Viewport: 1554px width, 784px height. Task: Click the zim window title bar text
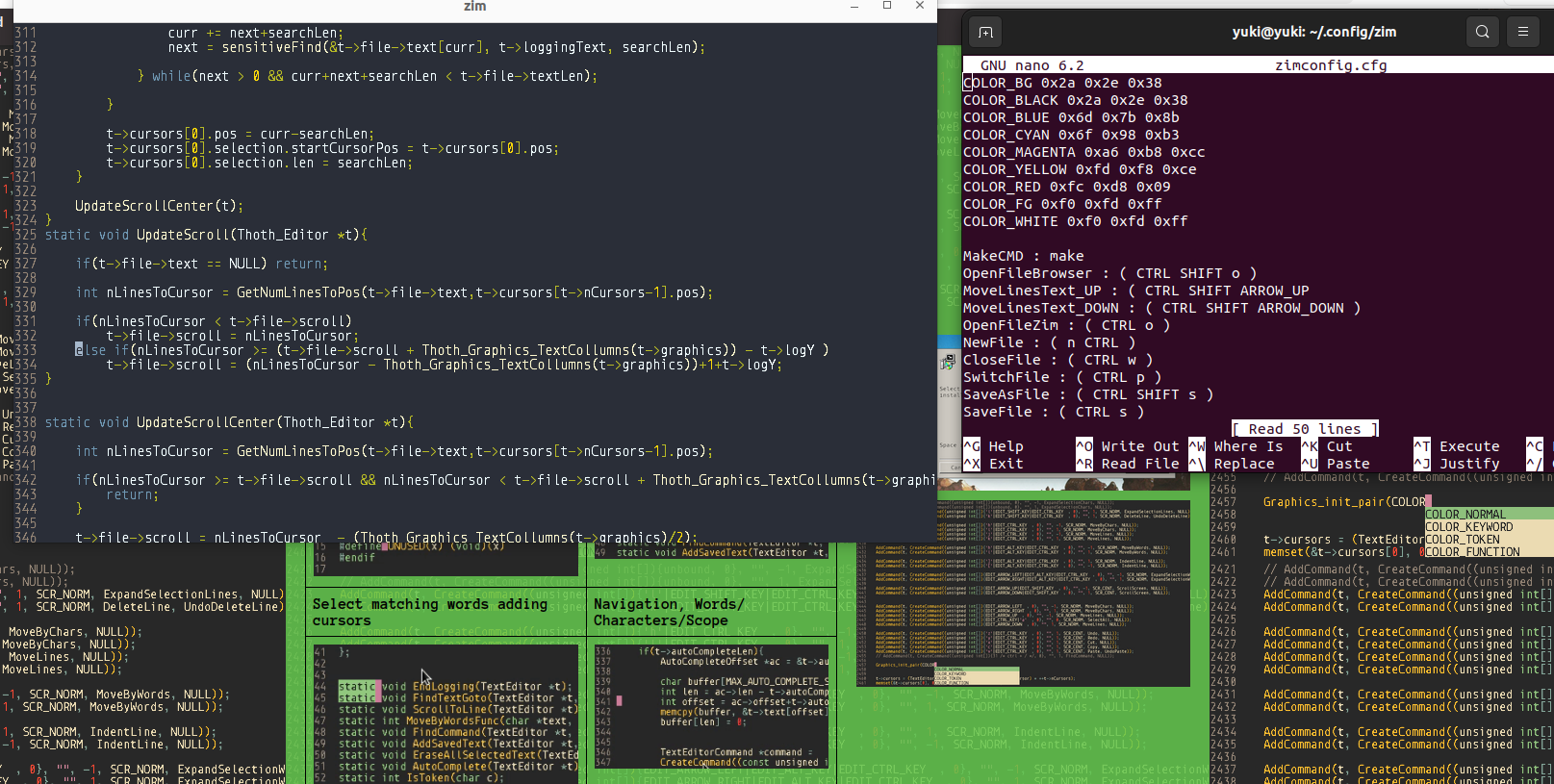475,6
